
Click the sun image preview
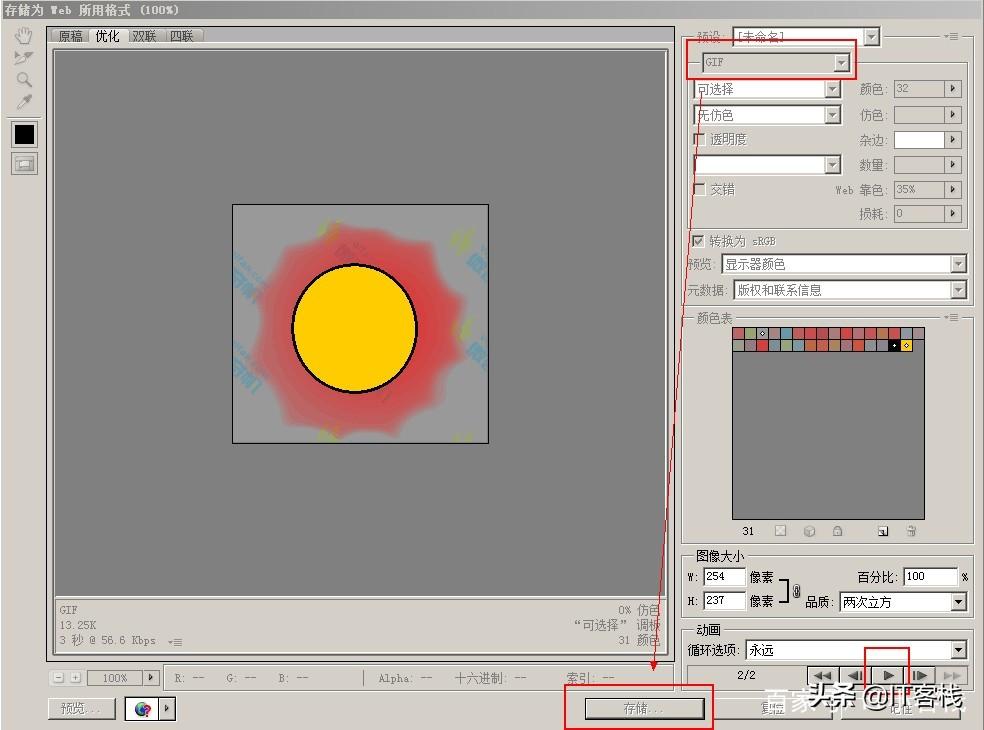click(x=360, y=324)
